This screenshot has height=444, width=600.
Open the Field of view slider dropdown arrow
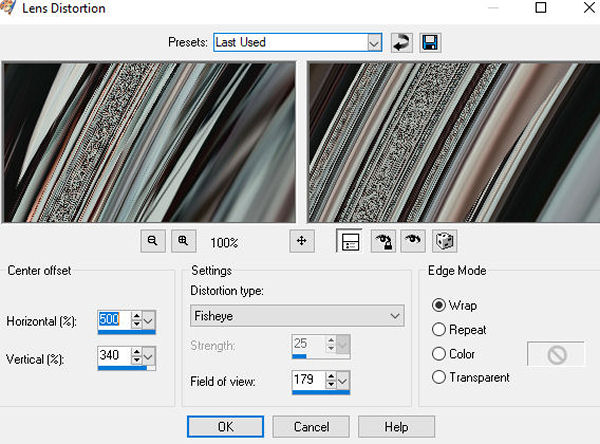pos(343,380)
